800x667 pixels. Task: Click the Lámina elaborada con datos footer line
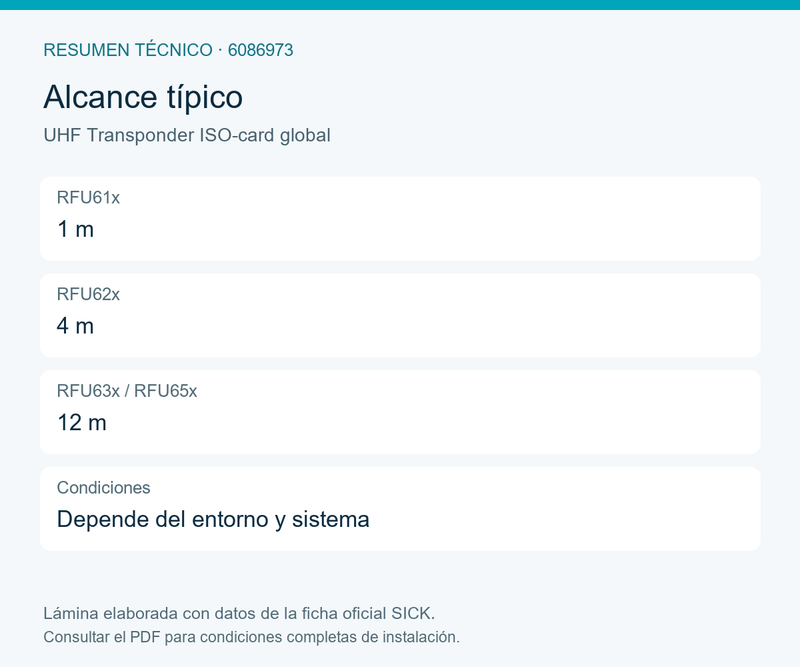coord(239,613)
